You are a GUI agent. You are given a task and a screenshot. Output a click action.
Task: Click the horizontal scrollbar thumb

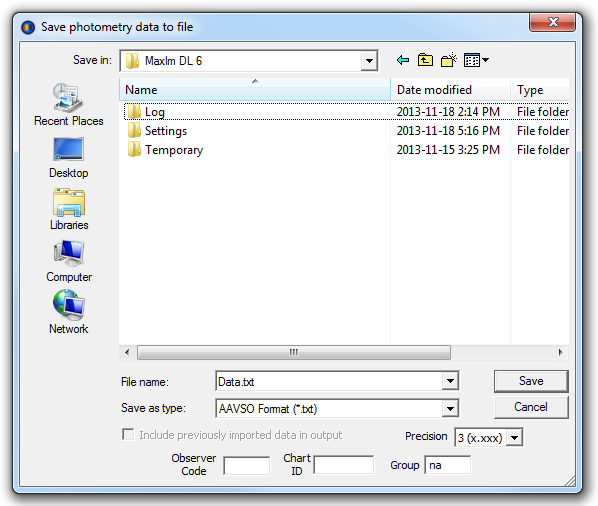coord(294,352)
